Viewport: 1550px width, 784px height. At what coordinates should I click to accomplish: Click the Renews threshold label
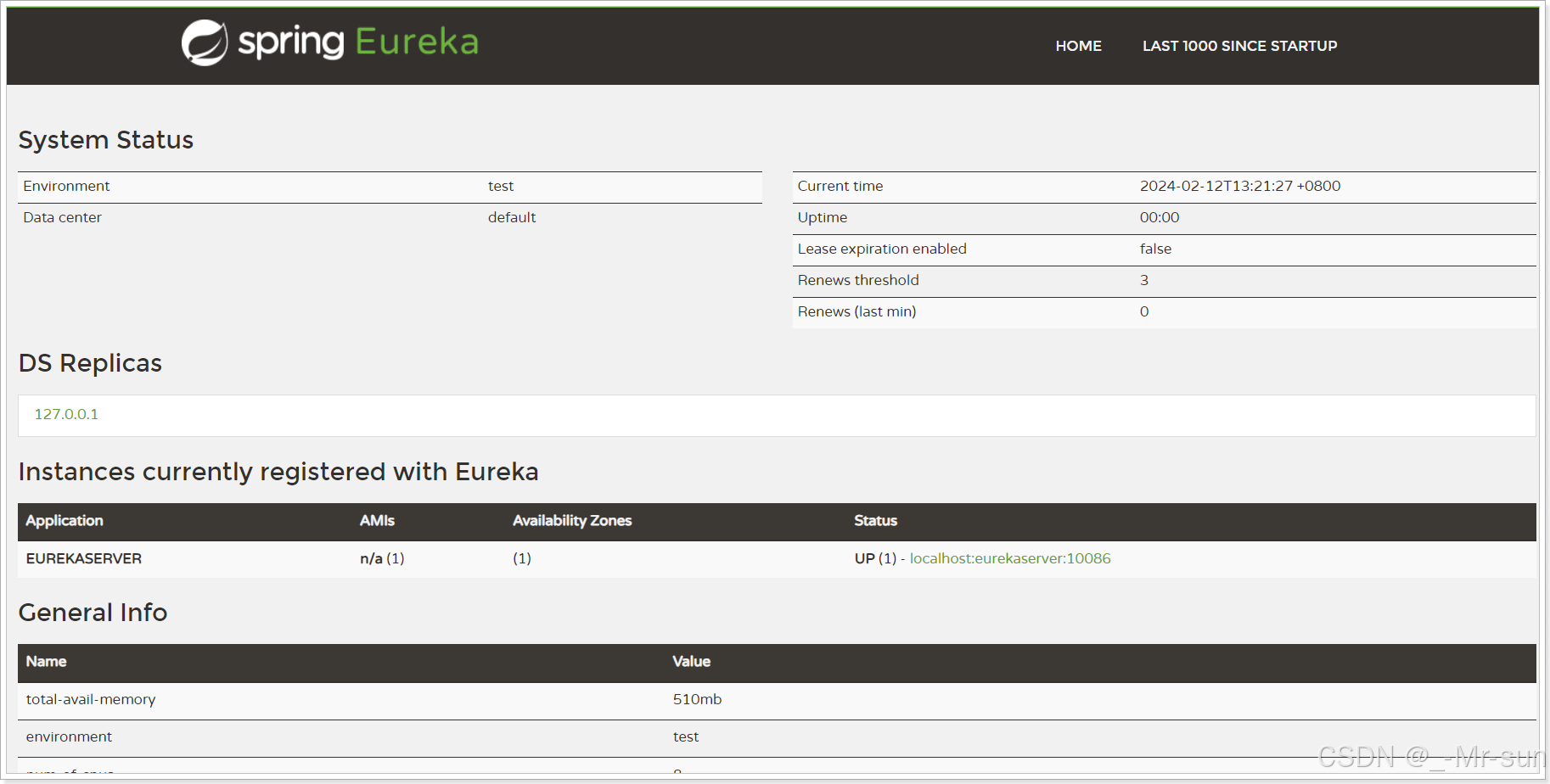click(858, 280)
